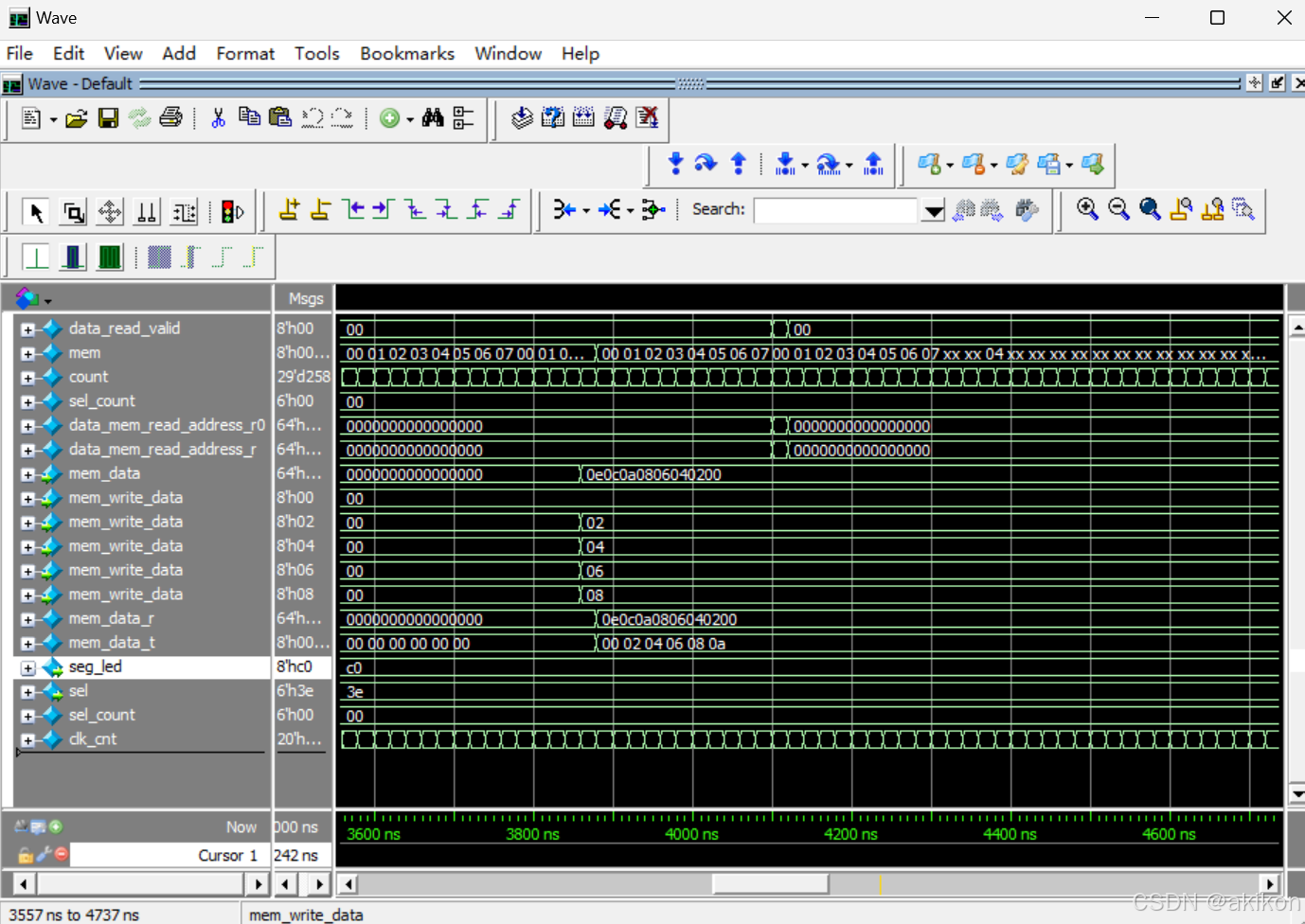1305x924 pixels.
Task: Toggle the cursor lock padlock icon
Action: coord(26,855)
